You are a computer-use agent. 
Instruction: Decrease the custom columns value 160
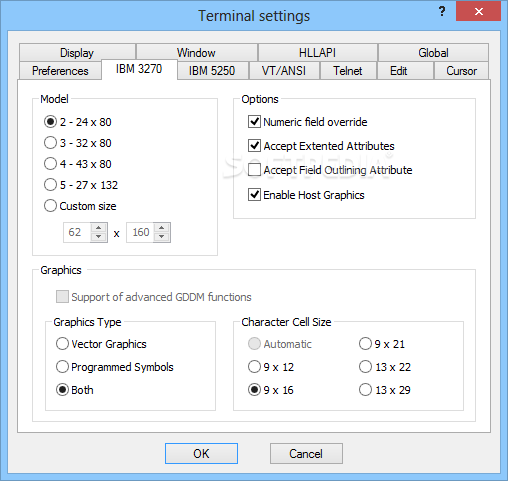click(x=162, y=237)
